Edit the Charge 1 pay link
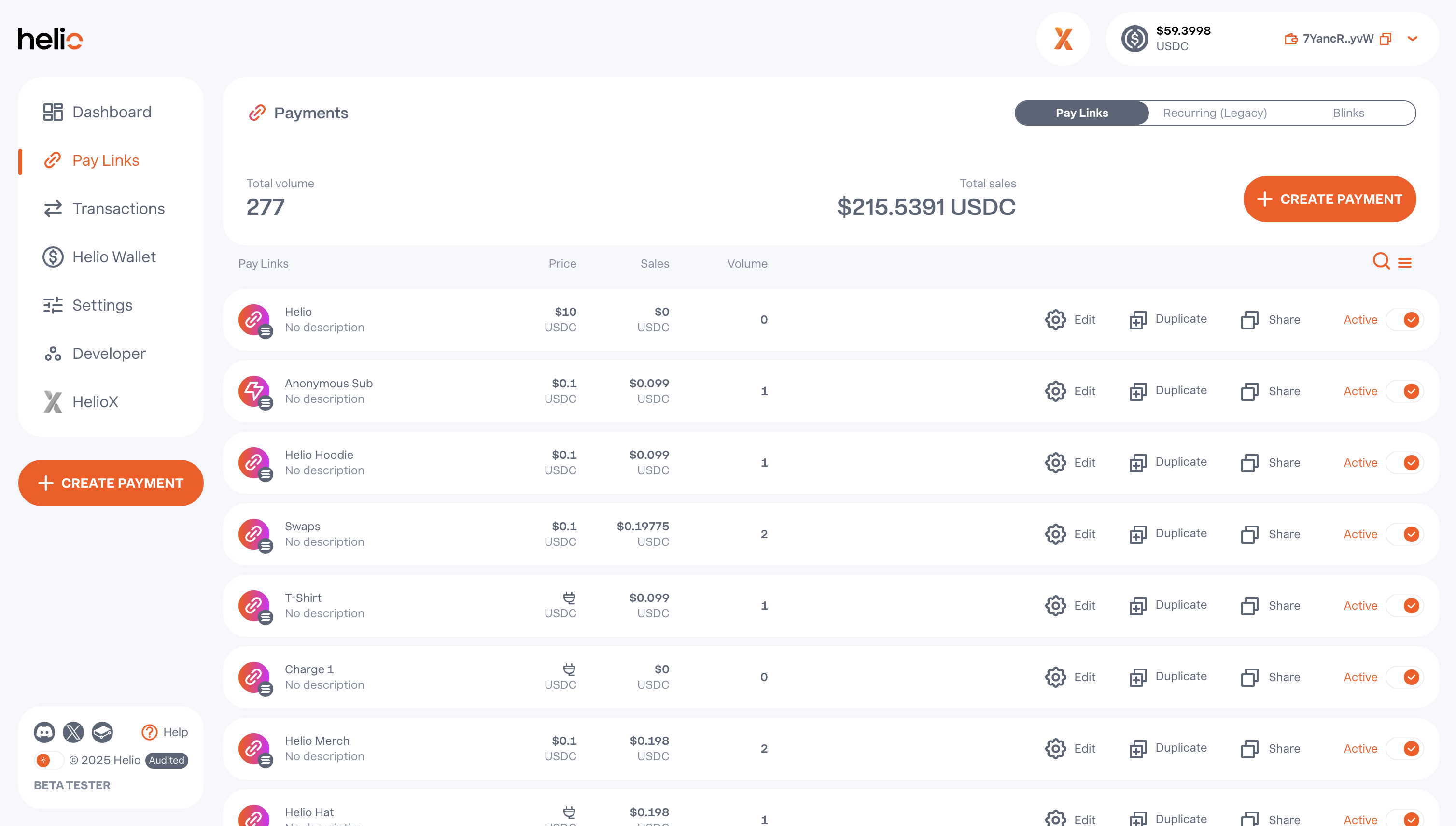The height and width of the screenshot is (826, 1456). [1070, 677]
